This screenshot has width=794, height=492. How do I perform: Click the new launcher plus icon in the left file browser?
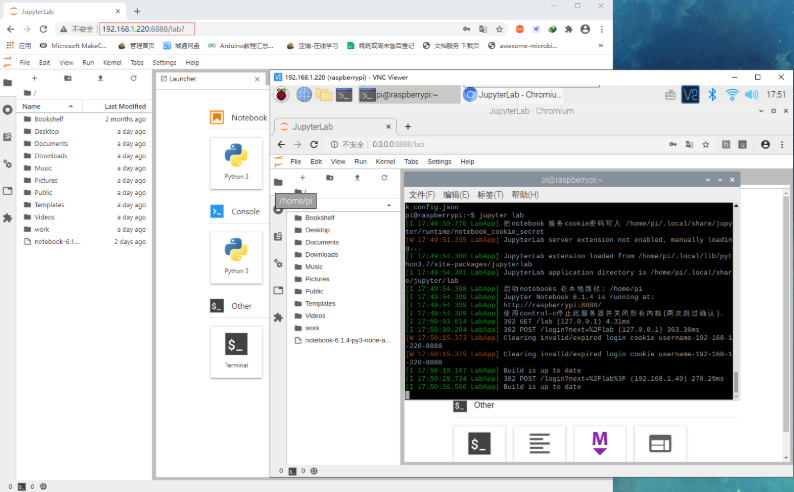[35, 78]
